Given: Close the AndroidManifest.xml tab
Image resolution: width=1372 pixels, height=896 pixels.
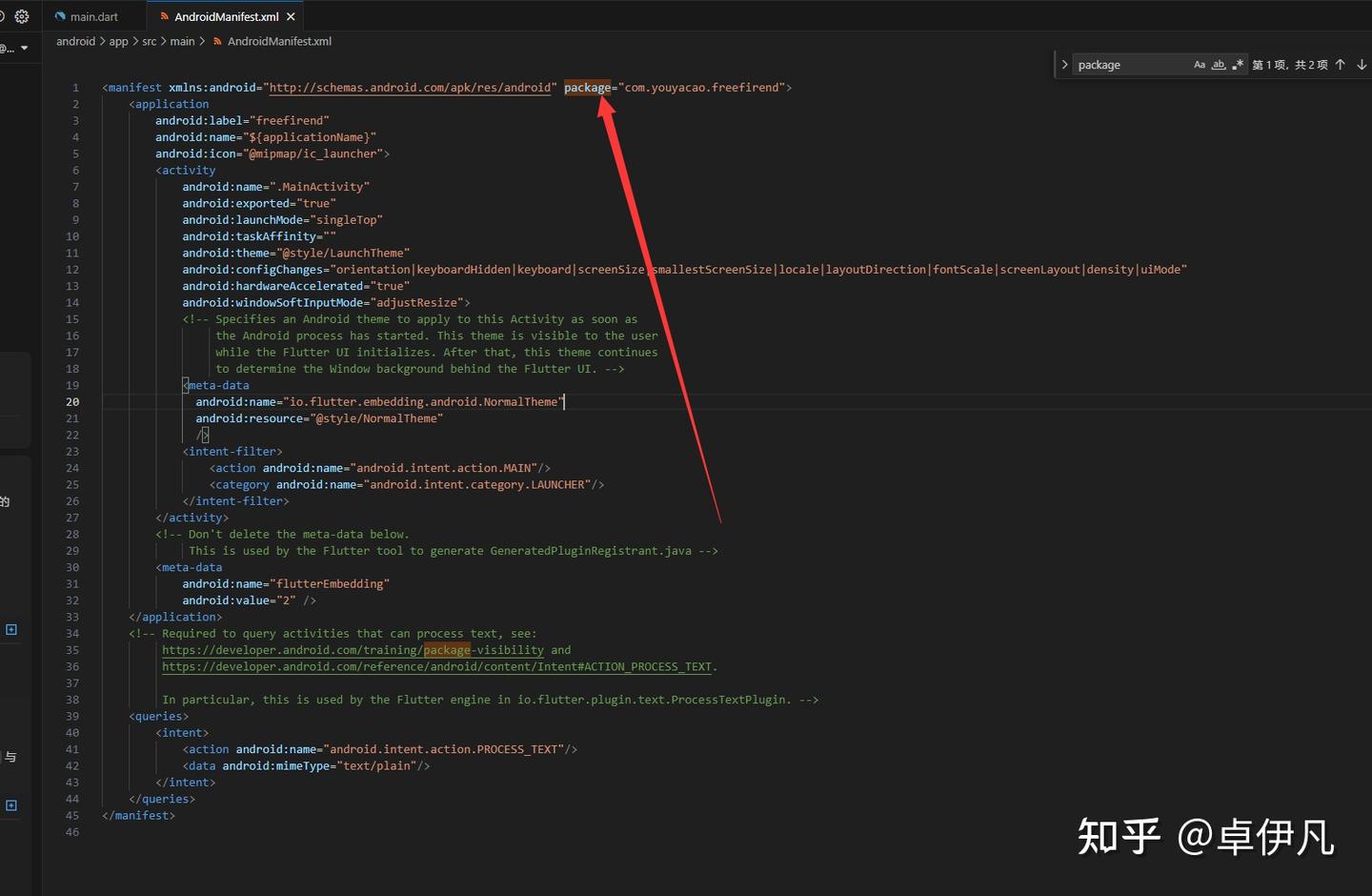Looking at the screenshot, I should tap(291, 16).
